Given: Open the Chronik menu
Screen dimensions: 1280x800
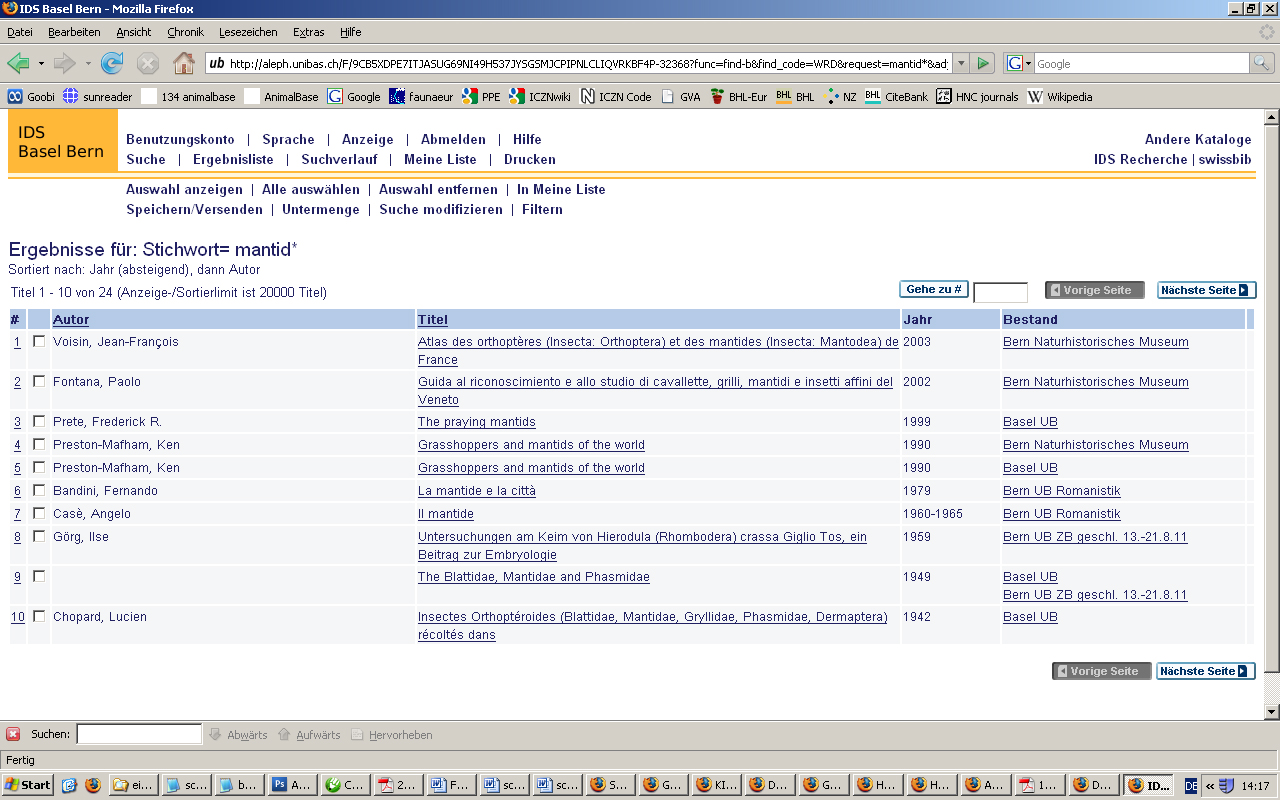Looking at the screenshot, I should 185,32.
